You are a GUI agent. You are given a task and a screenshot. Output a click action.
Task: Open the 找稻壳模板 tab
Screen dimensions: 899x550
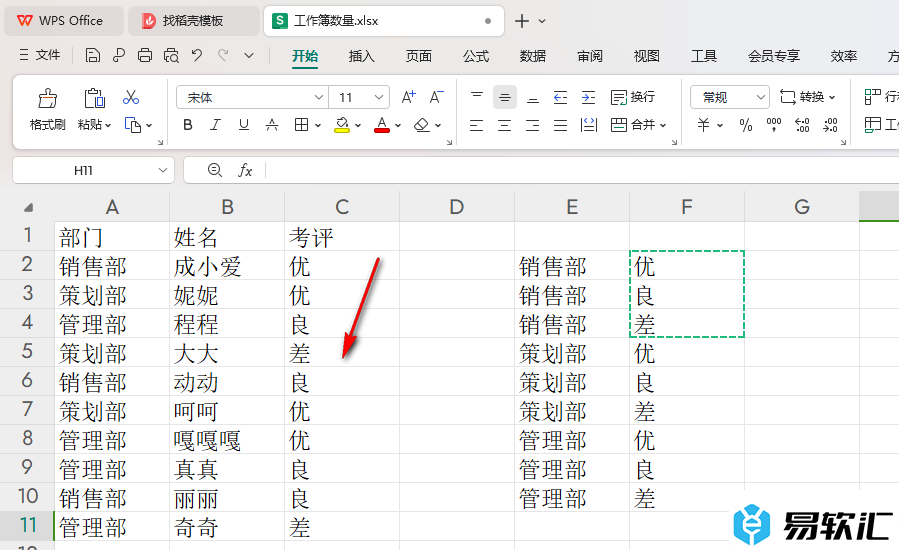[x=193, y=21]
